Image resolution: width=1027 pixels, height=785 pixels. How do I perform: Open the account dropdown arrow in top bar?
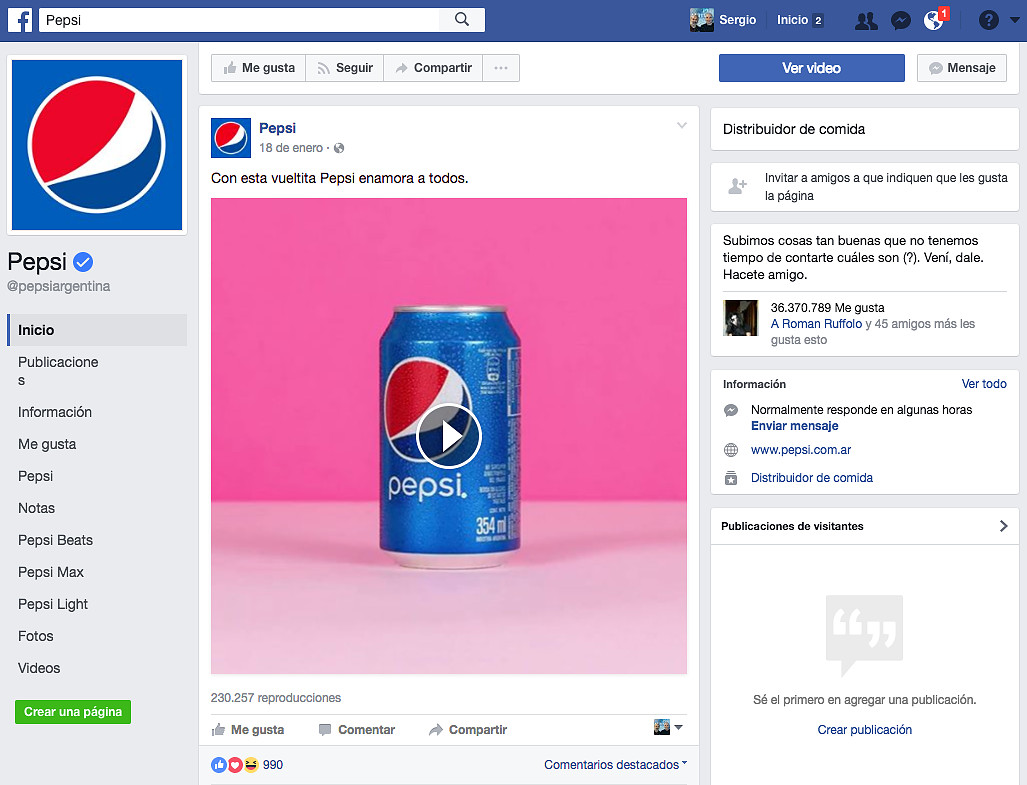(x=1015, y=20)
